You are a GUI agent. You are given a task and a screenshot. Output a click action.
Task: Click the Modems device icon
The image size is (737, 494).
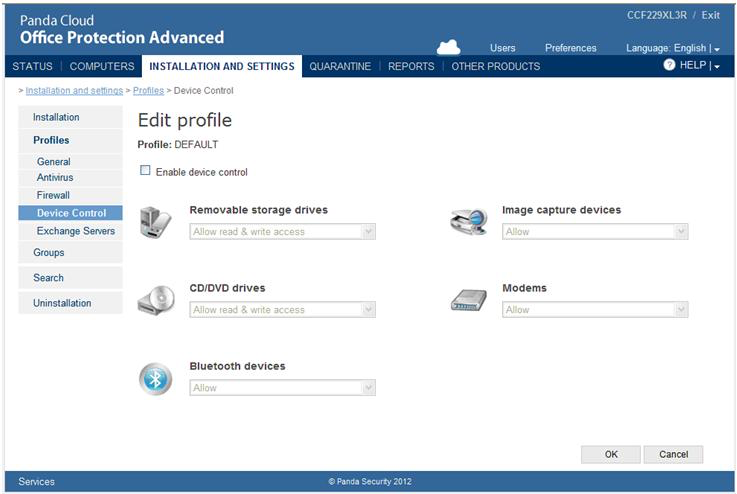point(469,300)
